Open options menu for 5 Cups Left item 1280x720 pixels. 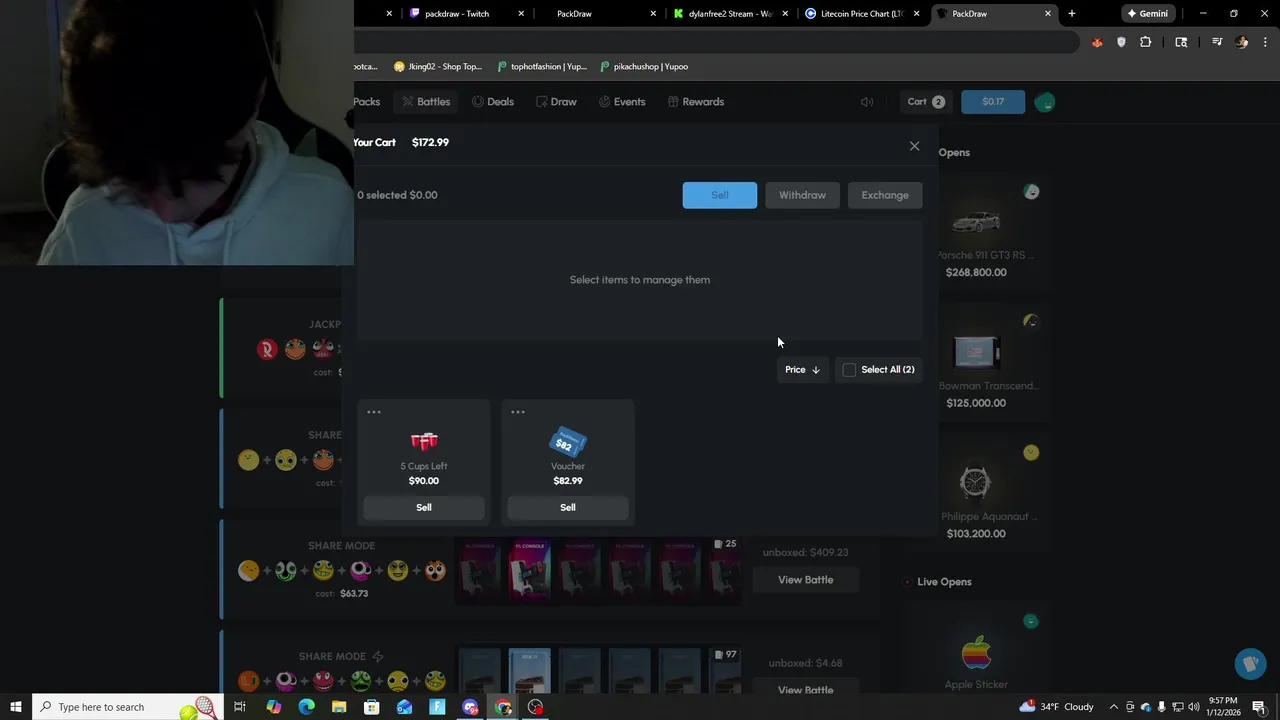374,412
